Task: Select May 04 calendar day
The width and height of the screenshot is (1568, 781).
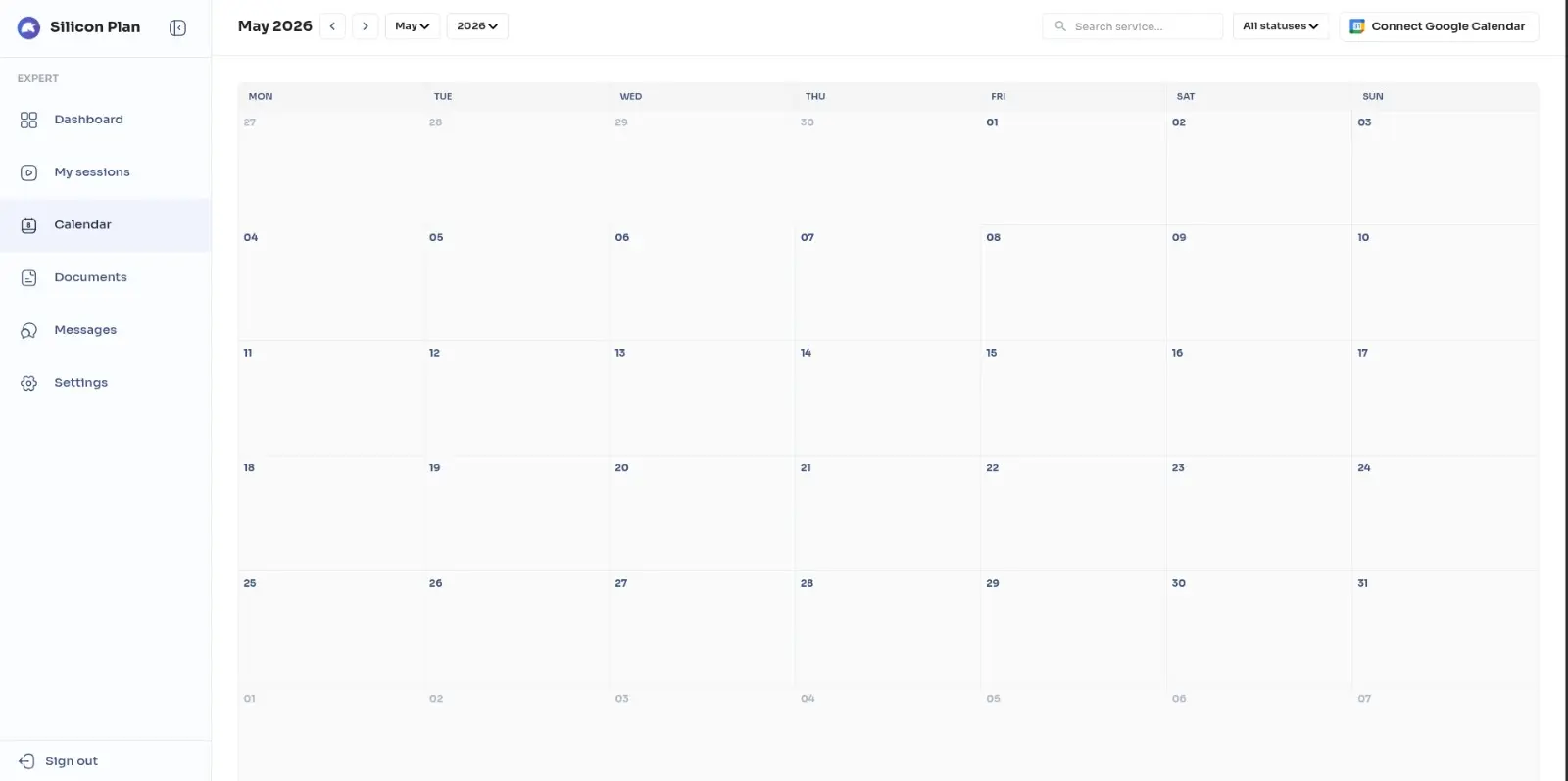Action: point(331,283)
